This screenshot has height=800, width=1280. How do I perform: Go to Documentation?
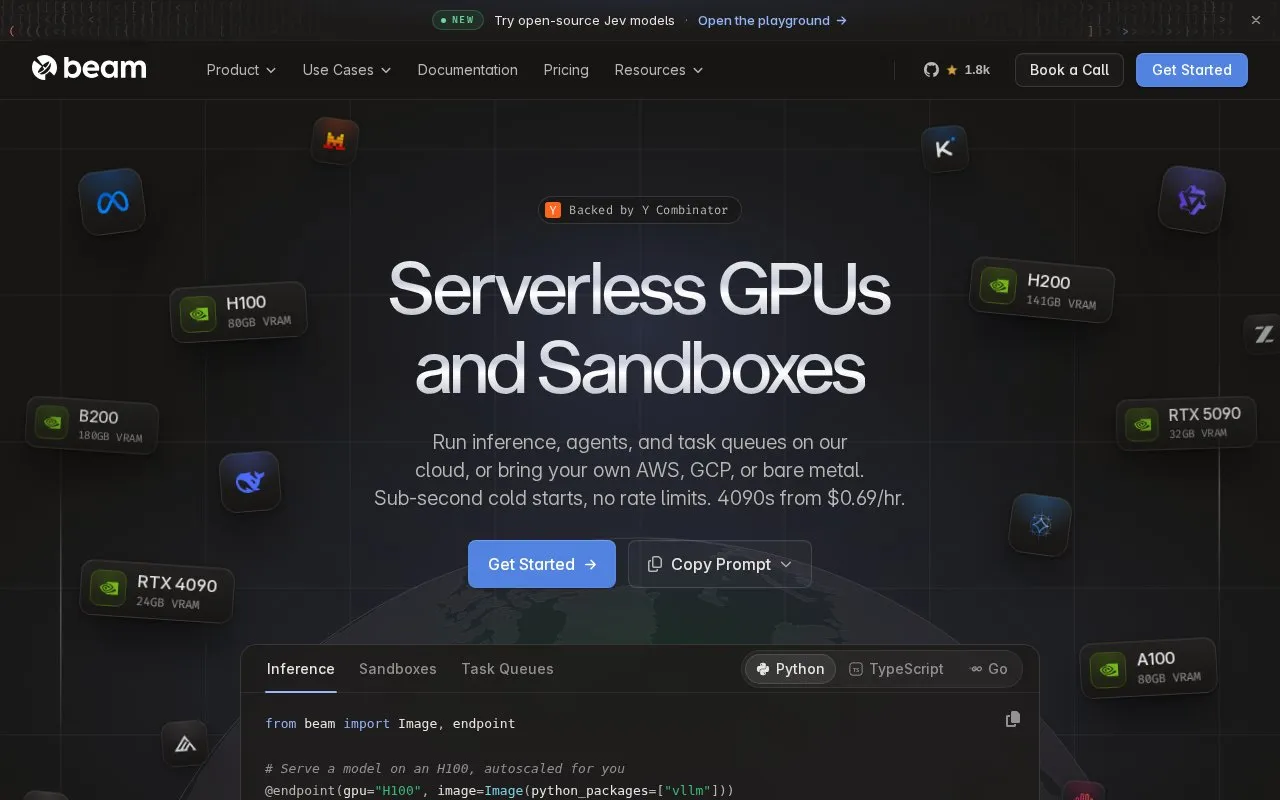[468, 70]
